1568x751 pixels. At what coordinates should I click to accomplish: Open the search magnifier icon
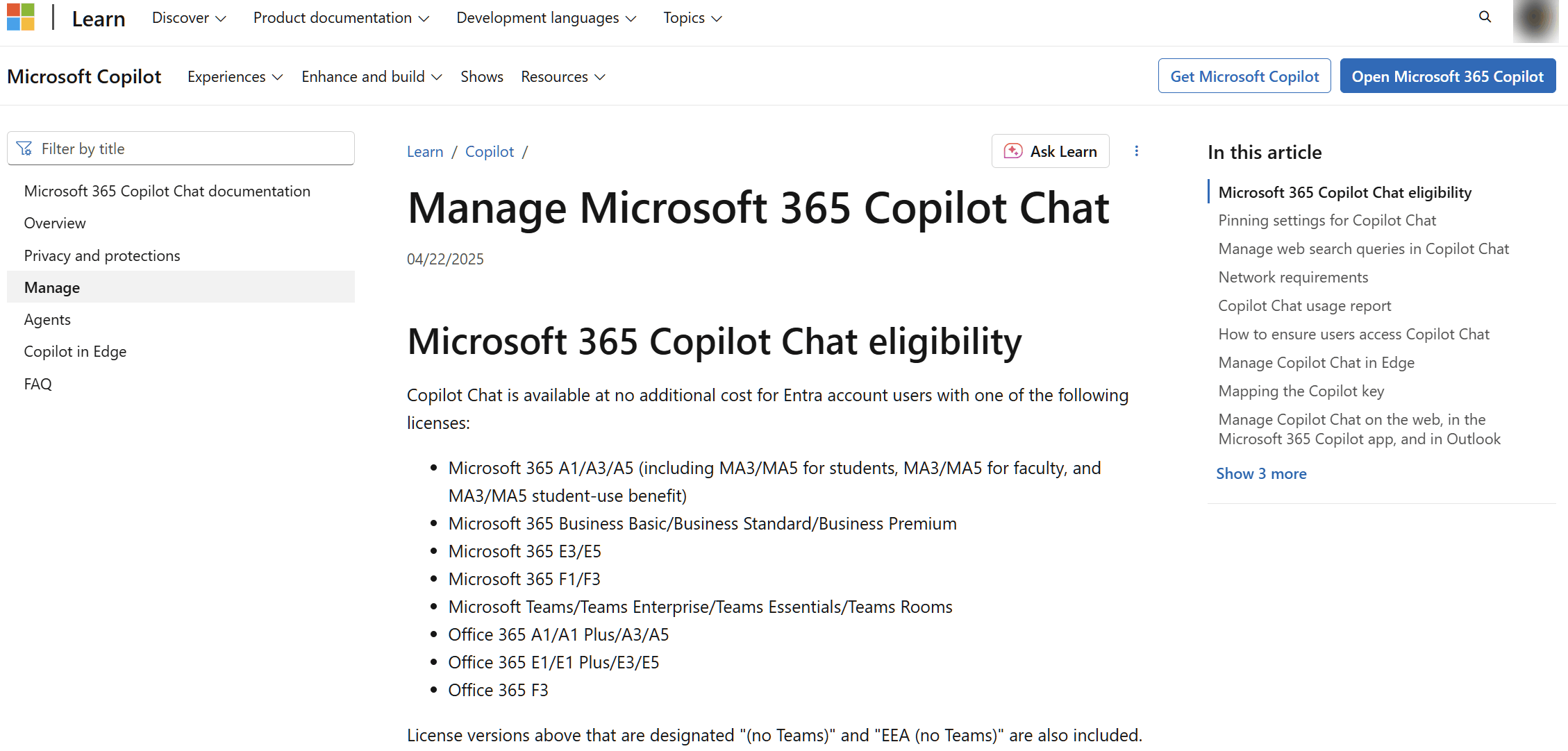point(1485,17)
